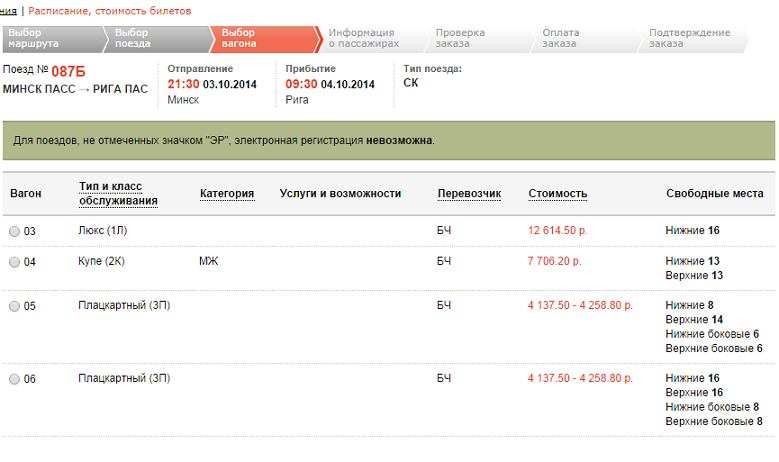Select radio button for wagon 04
Viewport: 779px width, 462px height.
click(x=14, y=262)
